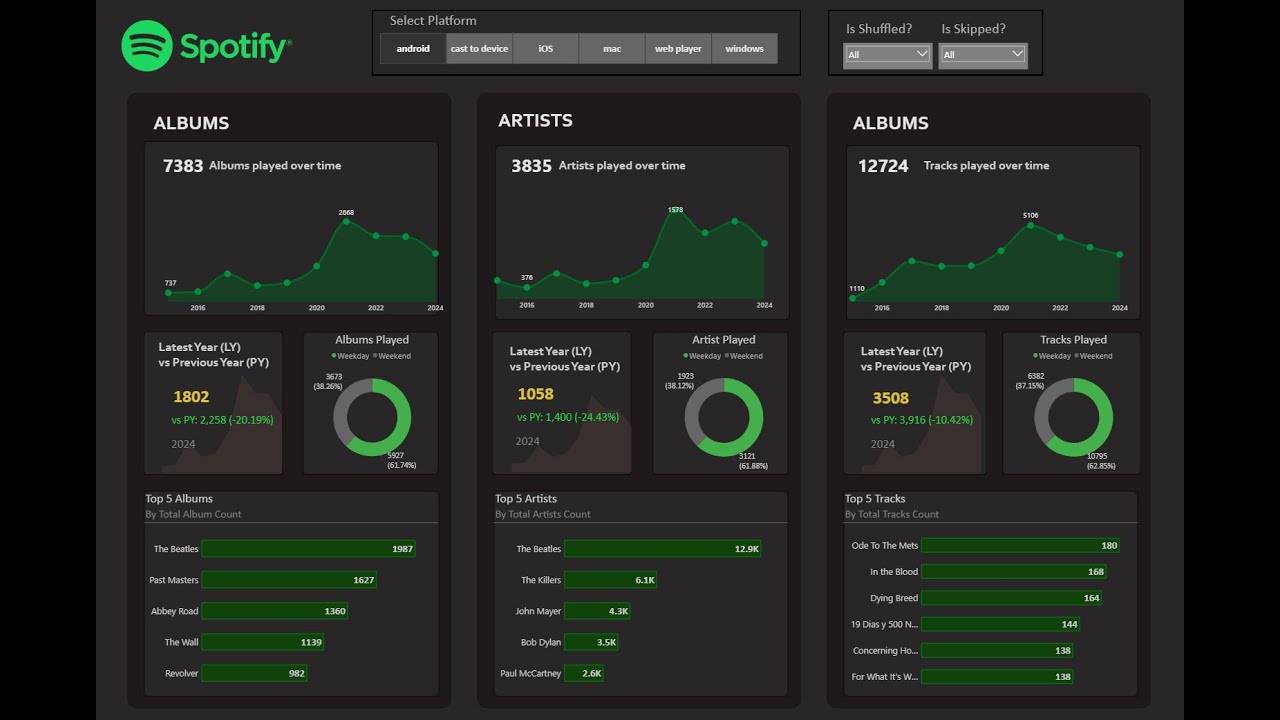
Task: Select Ode To The Mets track bar
Action: (1020, 546)
